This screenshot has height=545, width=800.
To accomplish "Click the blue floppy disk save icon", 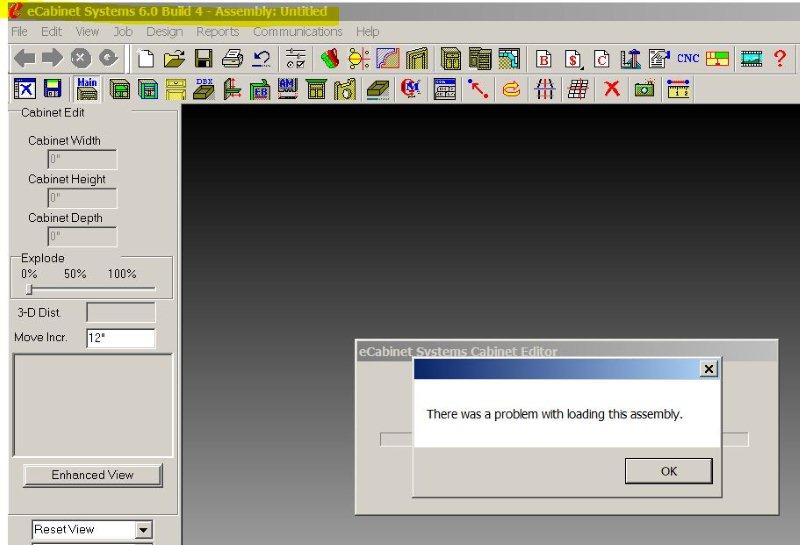I will 53,89.
